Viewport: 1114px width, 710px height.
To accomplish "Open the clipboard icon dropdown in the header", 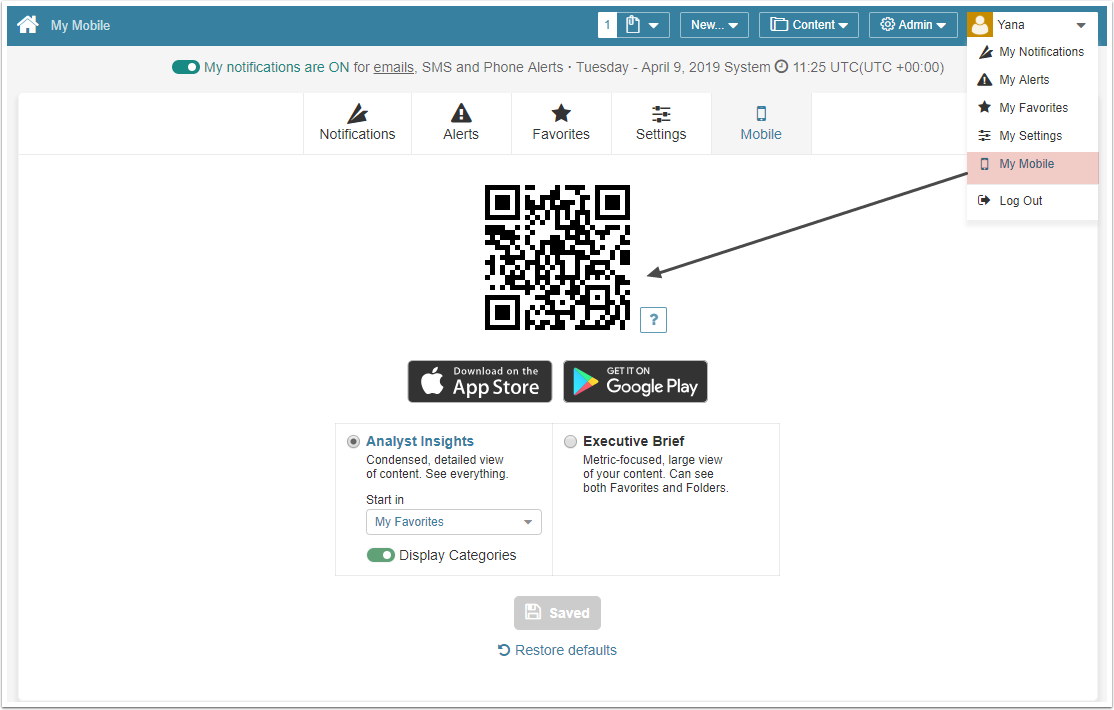I will click(643, 25).
